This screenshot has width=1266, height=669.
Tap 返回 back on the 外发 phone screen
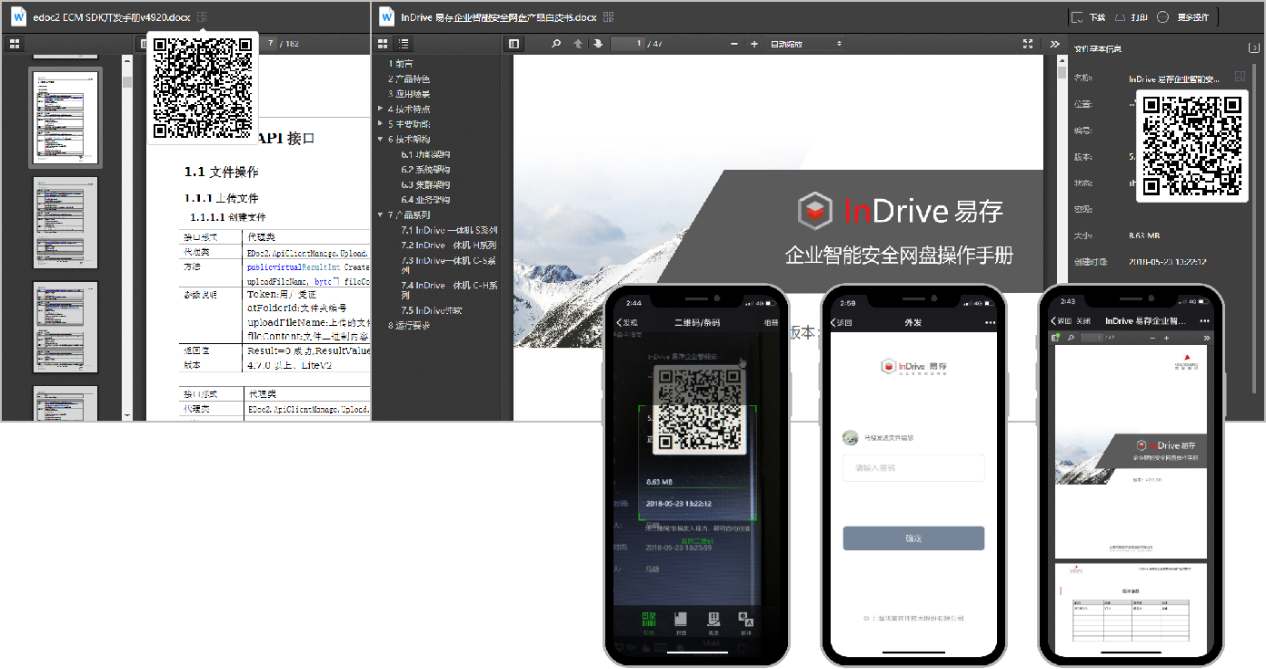pos(842,323)
